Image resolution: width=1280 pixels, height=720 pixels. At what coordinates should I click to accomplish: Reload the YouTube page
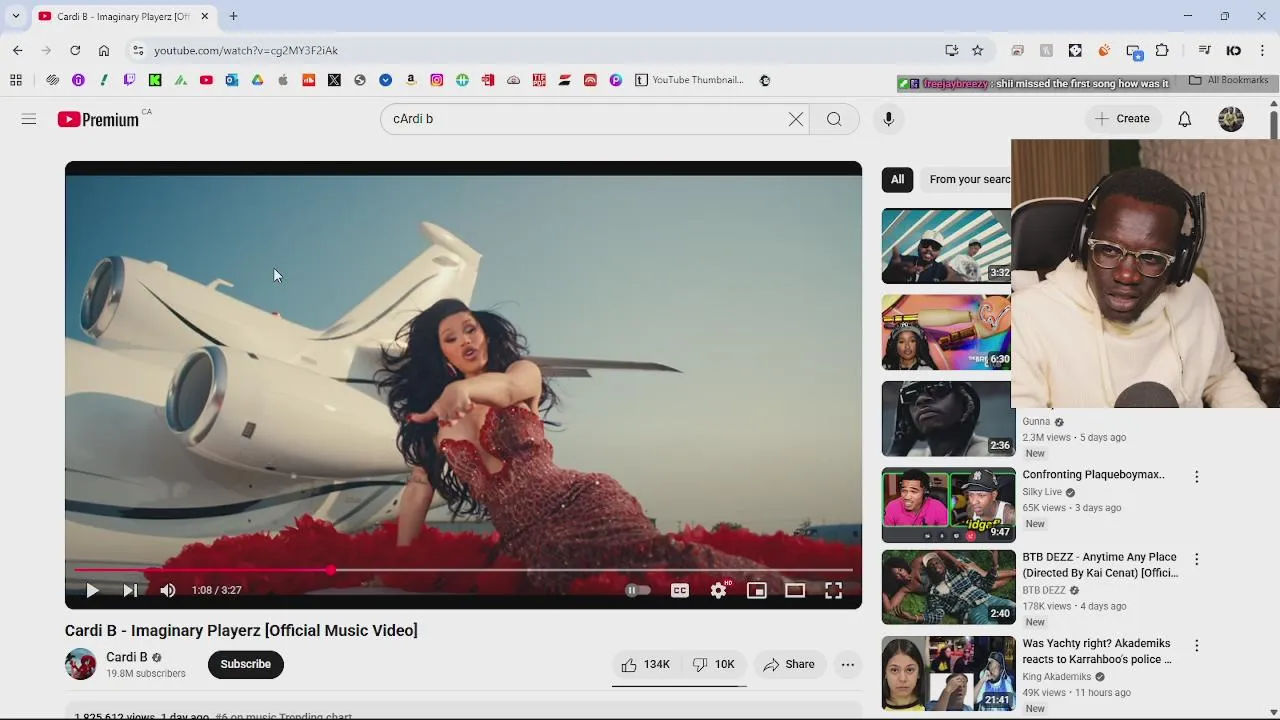click(x=75, y=50)
